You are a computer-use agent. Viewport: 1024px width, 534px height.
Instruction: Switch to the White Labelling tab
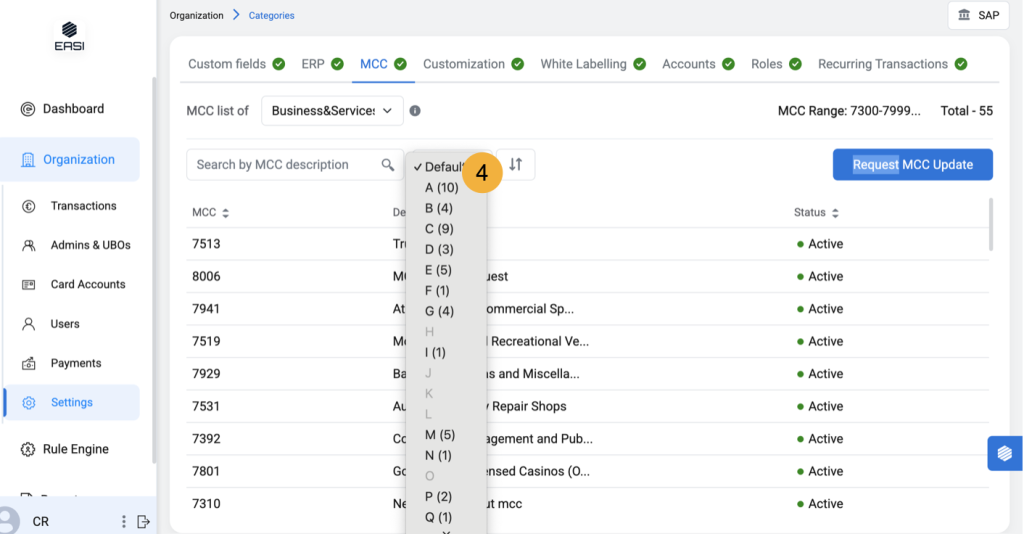(583, 64)
